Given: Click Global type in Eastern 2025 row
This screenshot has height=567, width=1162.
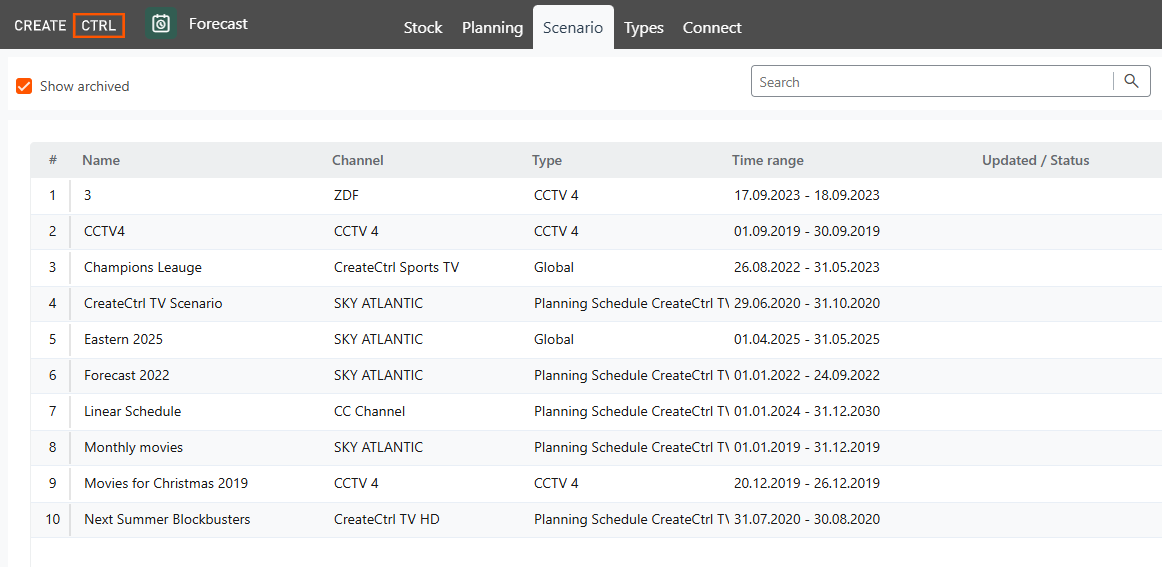Looking at the screenshot, I should [554, 339].
